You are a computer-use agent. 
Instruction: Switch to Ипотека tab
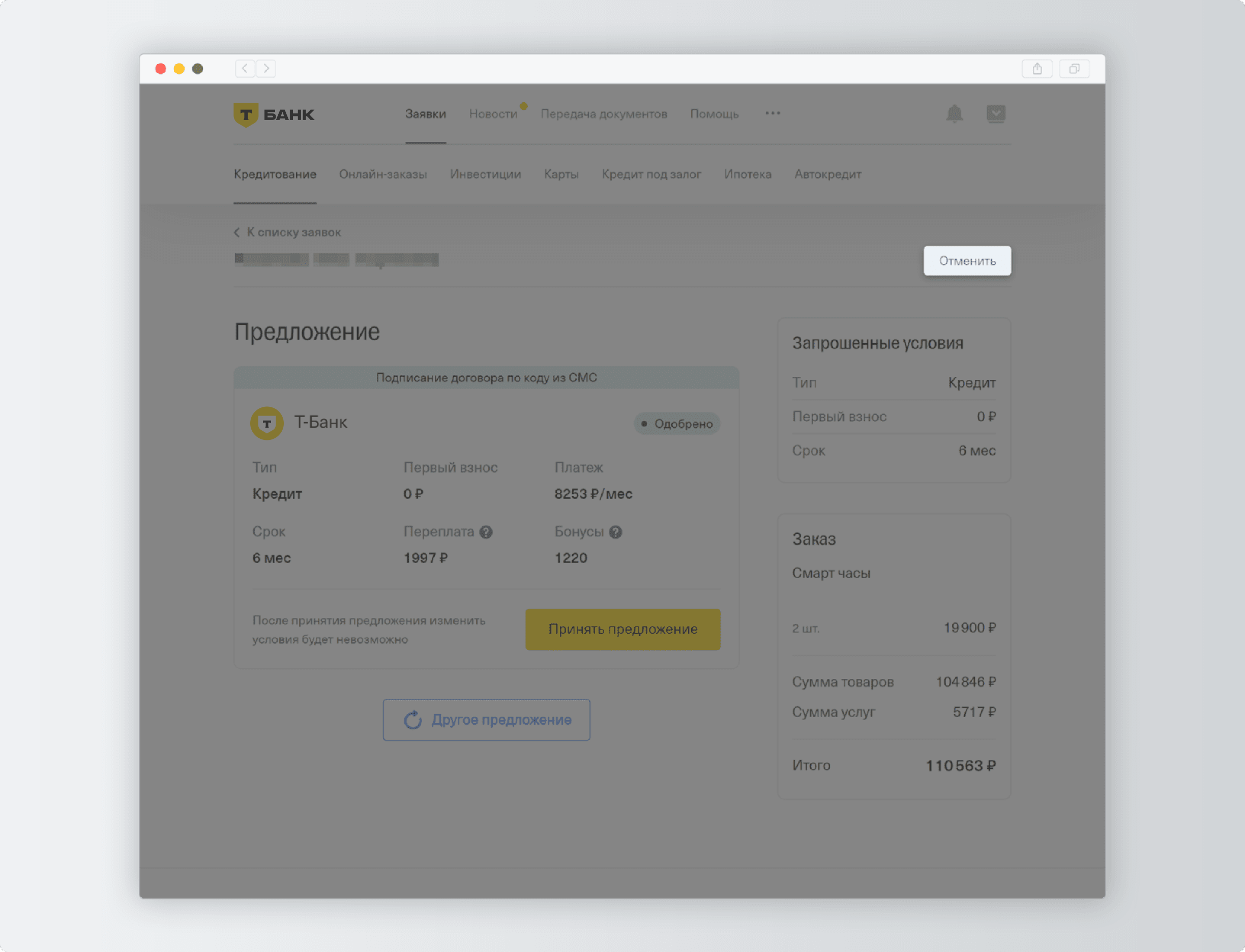point(748,174)
